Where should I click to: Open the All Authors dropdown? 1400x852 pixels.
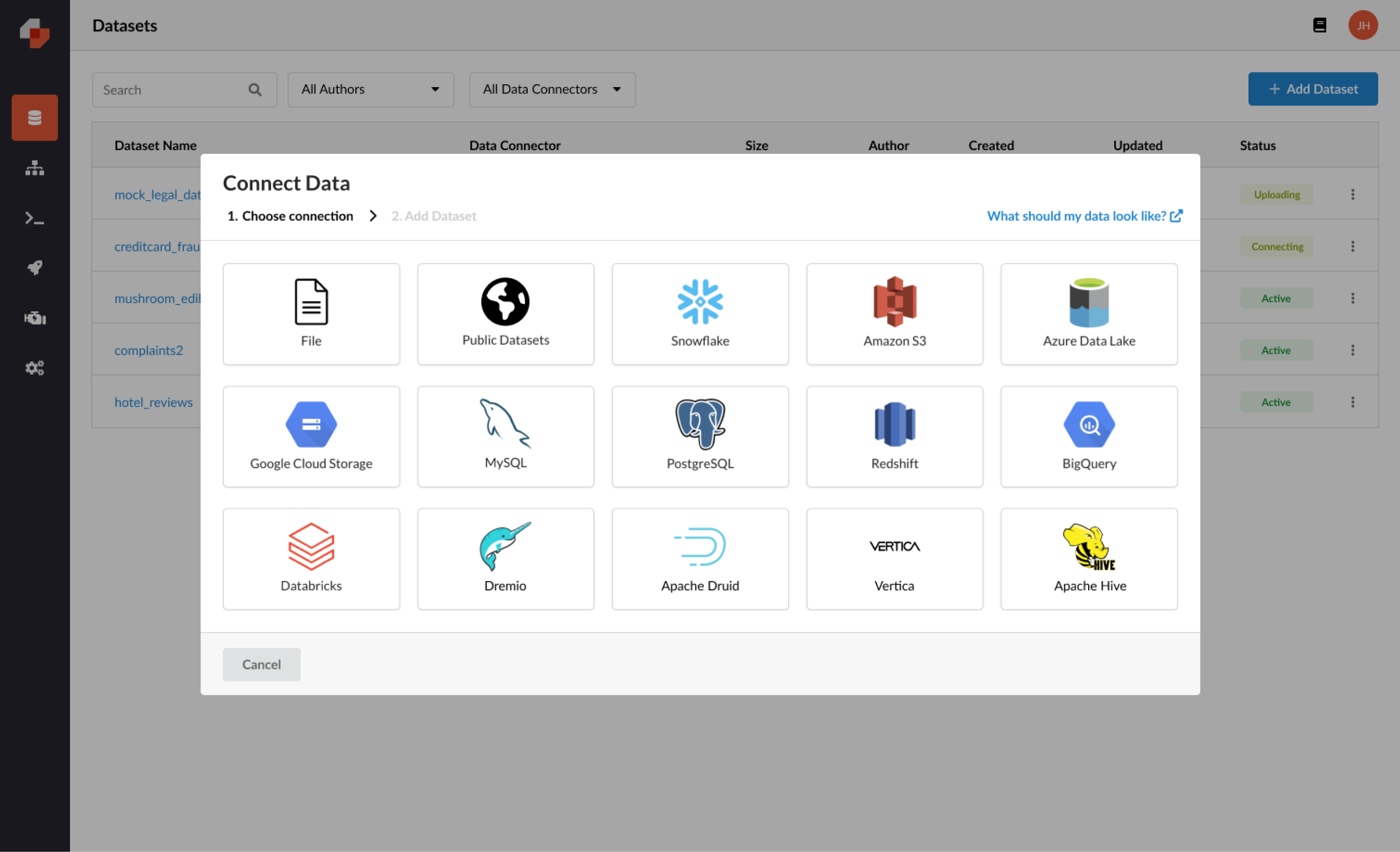pyautogui.click(x=371, y=89)
